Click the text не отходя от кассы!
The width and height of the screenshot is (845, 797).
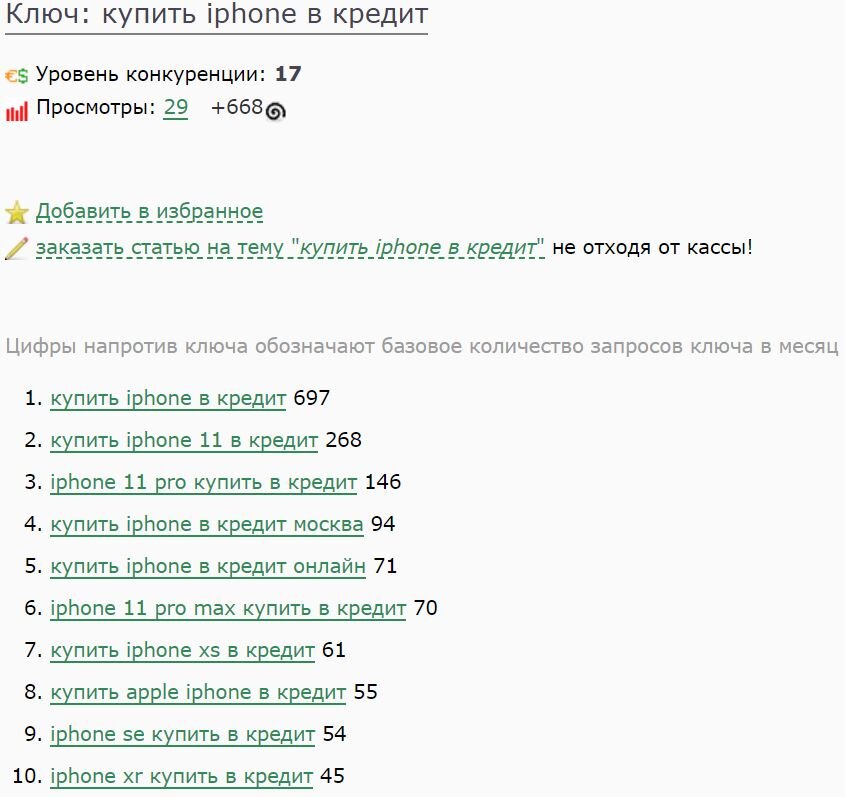coord(653,247)
